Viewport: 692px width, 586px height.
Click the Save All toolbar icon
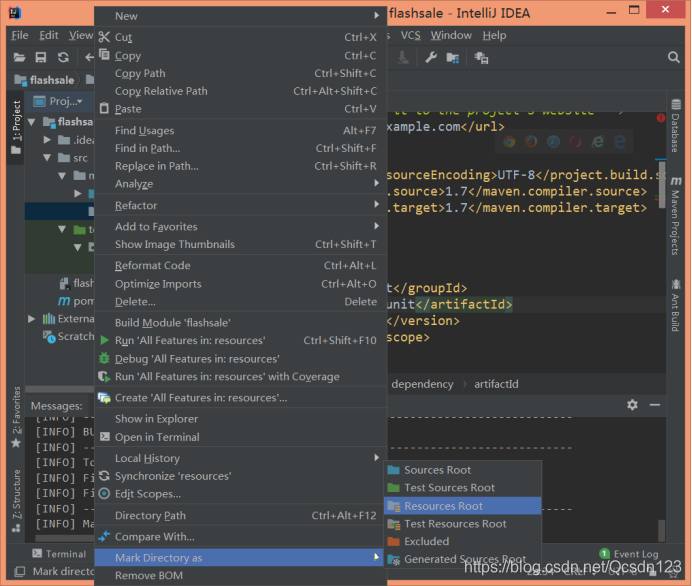click(x=41, y=57)
